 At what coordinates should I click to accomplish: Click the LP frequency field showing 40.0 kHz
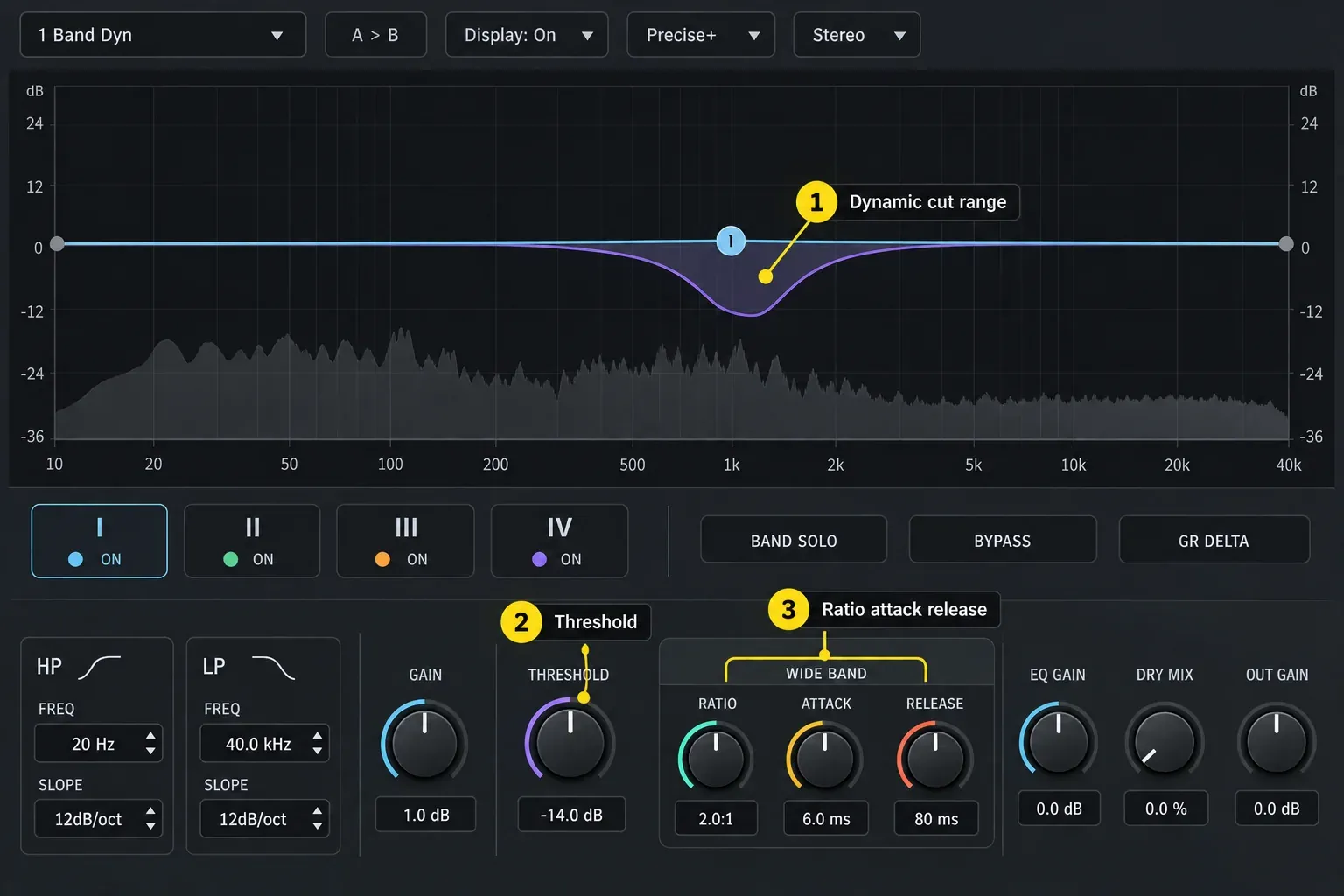click(264, 743)
